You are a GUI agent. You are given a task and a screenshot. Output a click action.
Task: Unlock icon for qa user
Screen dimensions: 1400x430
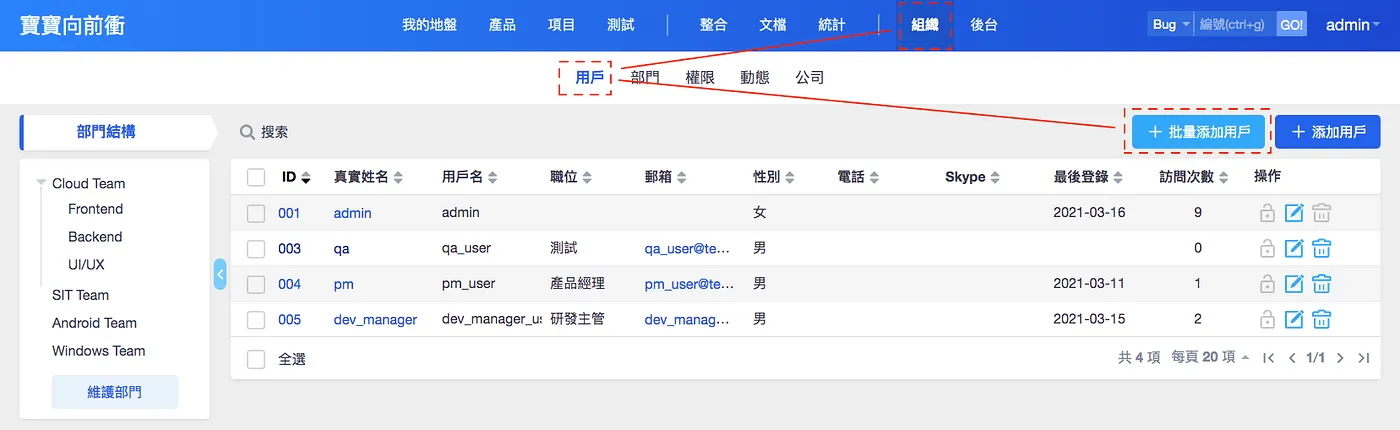click(x=1267, y=248)
